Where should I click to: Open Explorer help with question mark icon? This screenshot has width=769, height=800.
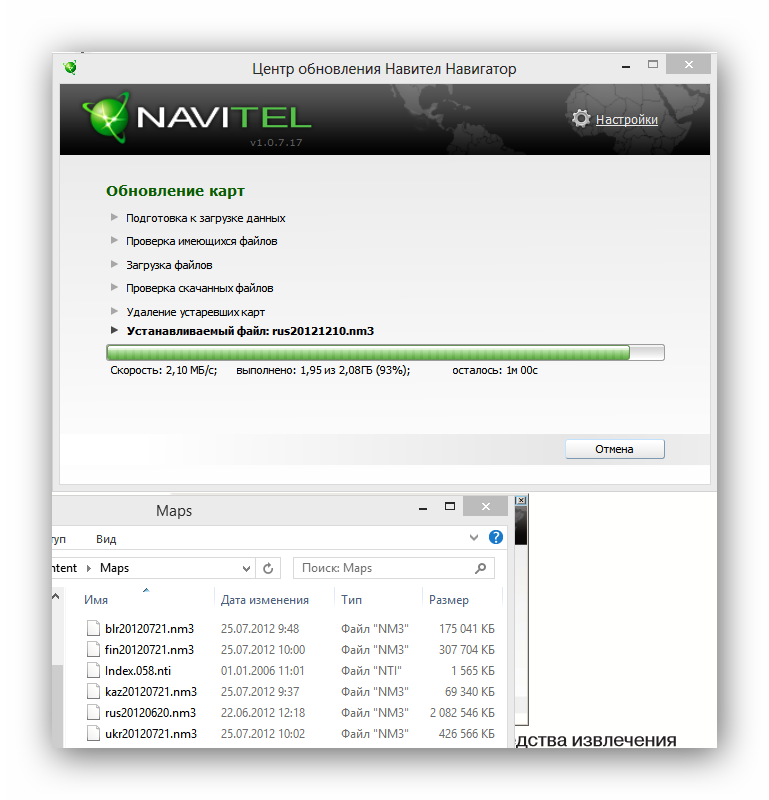click(x=495, y=537)
